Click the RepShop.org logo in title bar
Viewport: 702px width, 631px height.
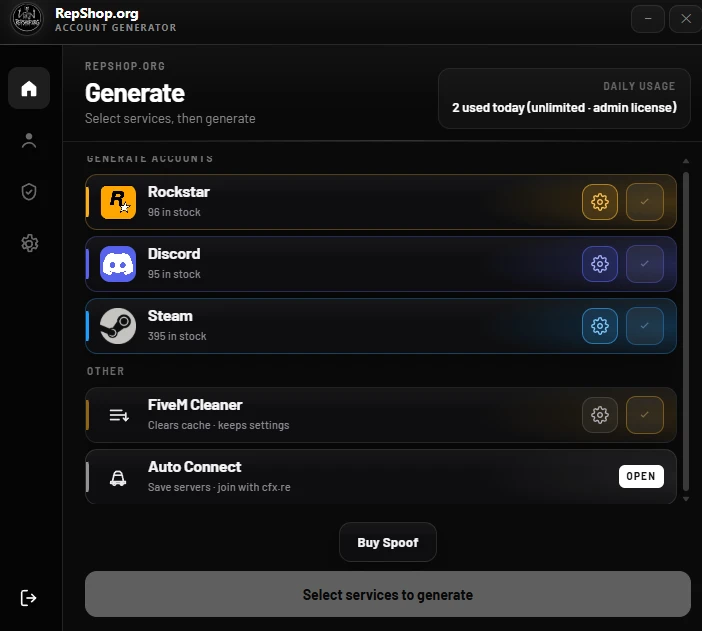pyautogui.click(x=27, y=20)
